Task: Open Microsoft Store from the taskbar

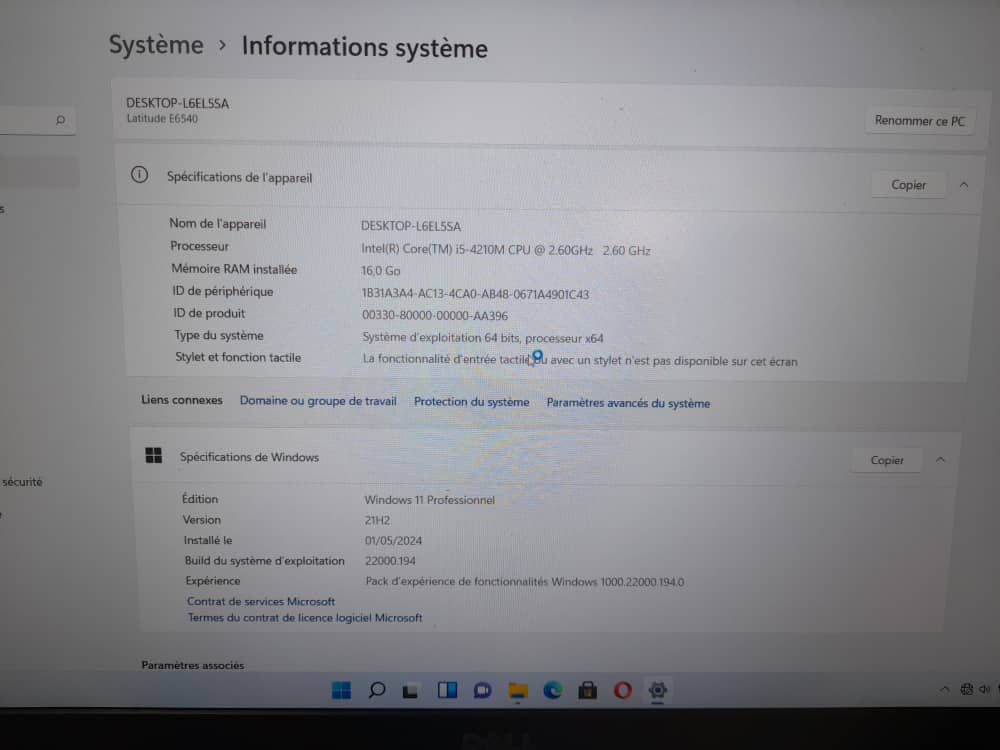Action: pyautogui.click(x=587, y=690)
